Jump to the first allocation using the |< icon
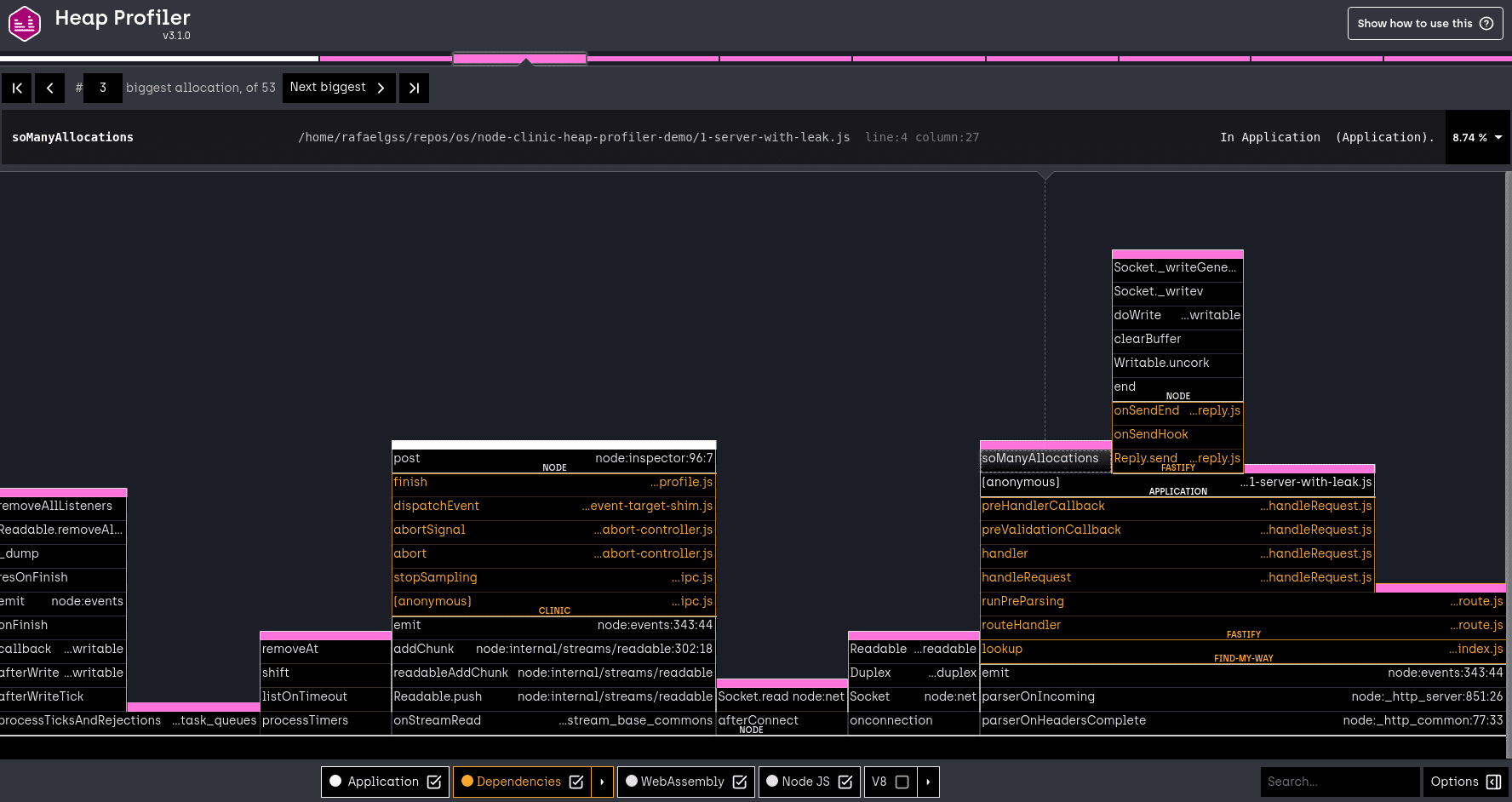This screenshot has width=1512, height=802. pyautogui.click(x=16, y=88)
